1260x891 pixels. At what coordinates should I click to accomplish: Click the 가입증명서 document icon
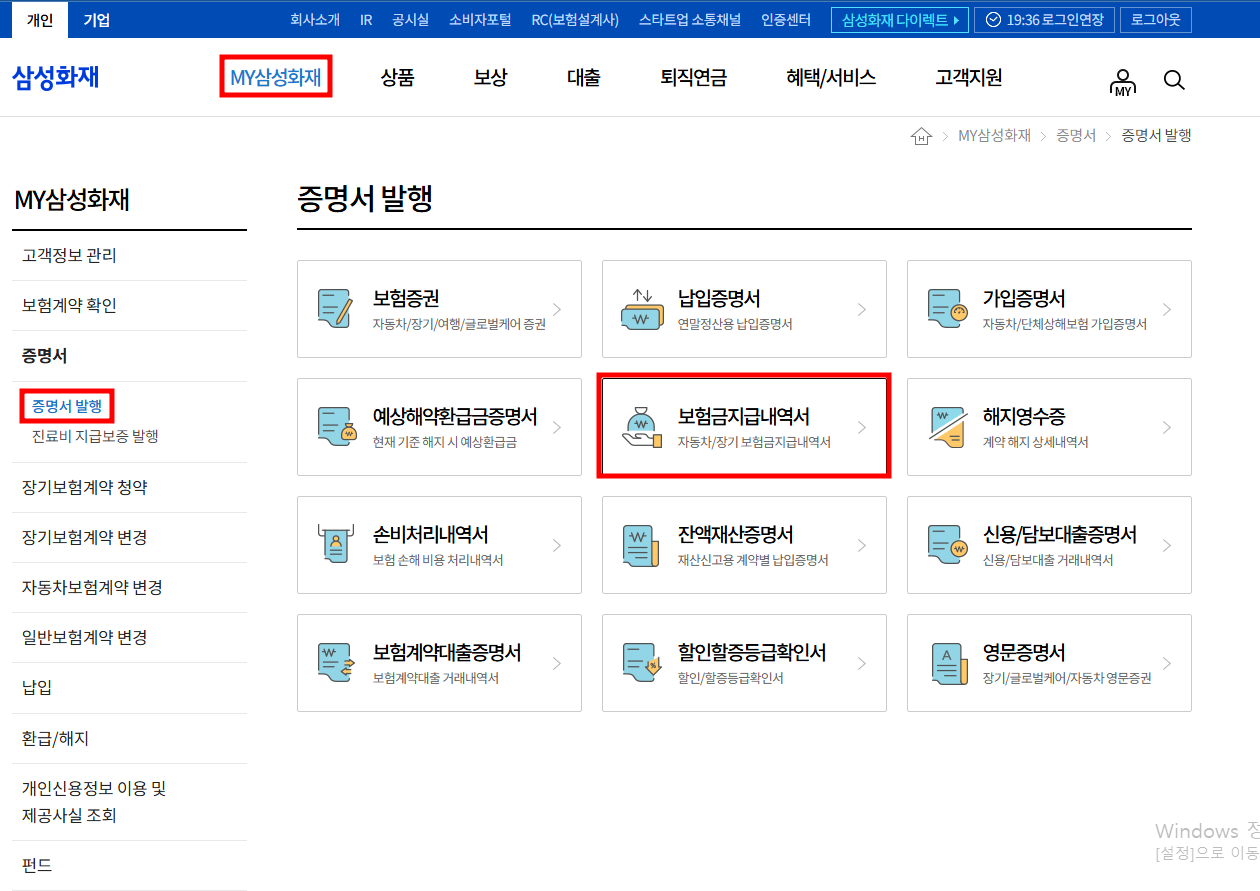(947, 309)
